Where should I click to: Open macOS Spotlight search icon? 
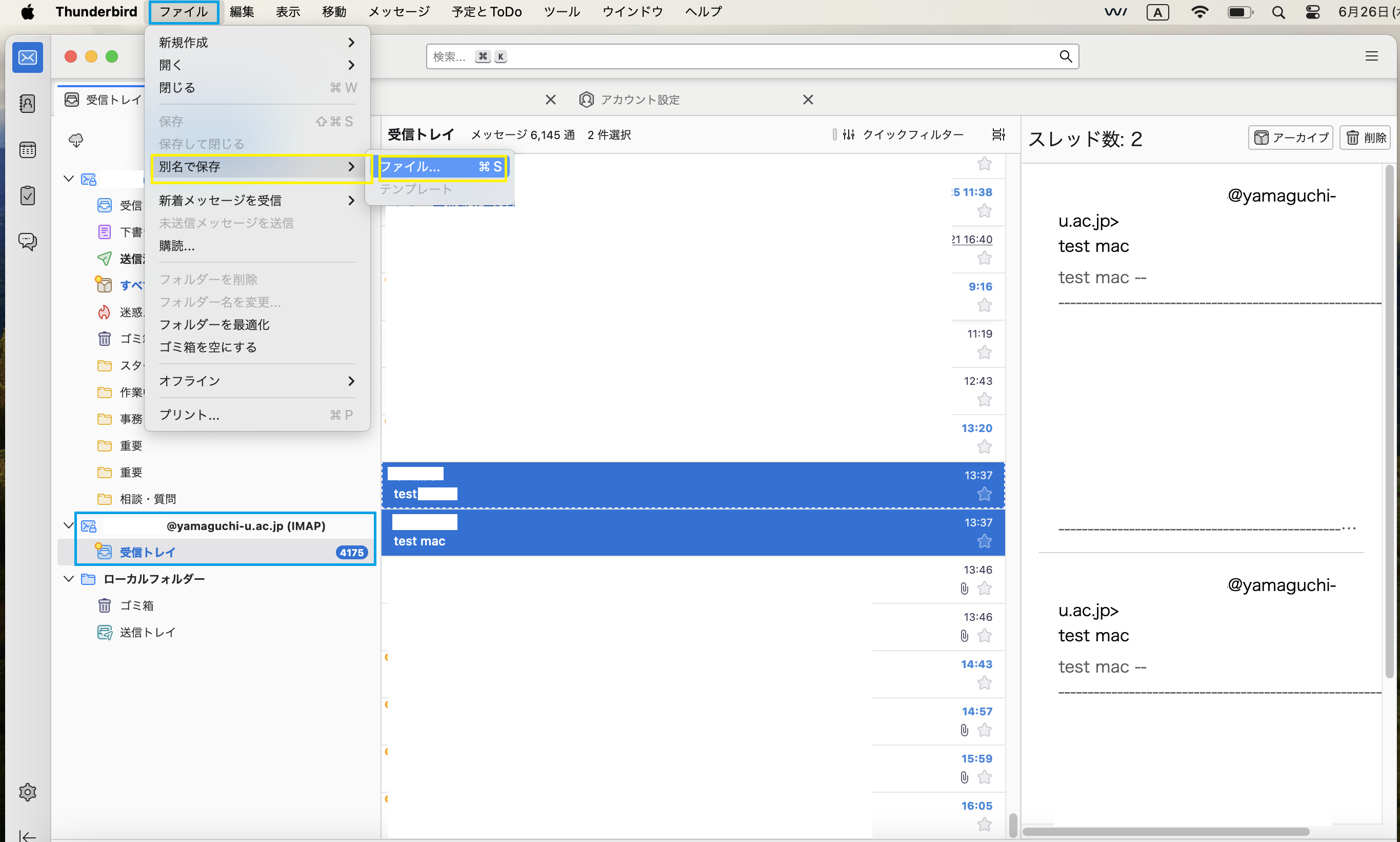[x=1278, y=12]
